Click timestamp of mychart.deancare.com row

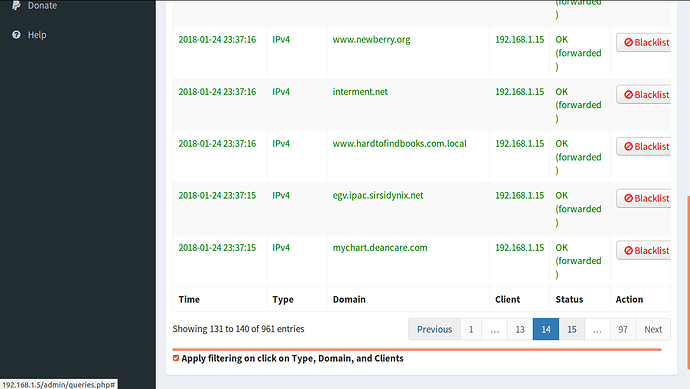coord(217,247)
